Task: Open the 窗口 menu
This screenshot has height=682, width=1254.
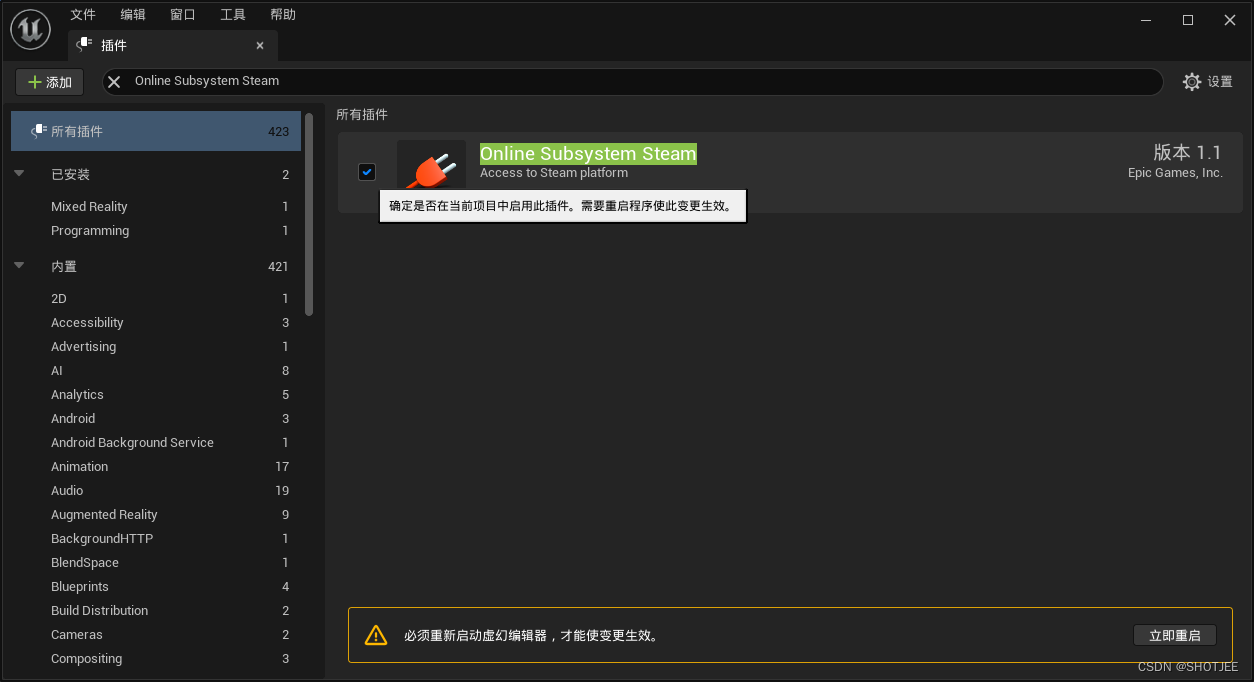Action: tap(183, 15)
